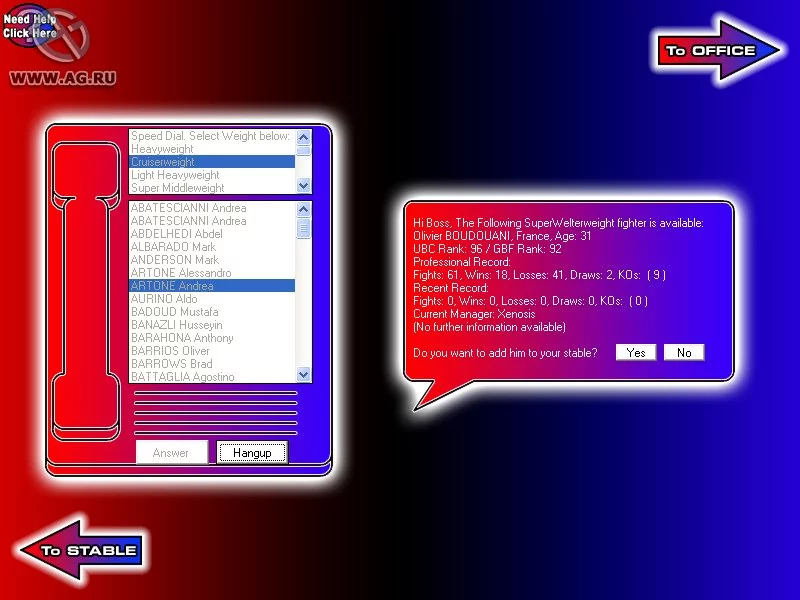Select BANAZLI Husseyin from the list
Screen dimensions: 800x600
pos(212,325)
